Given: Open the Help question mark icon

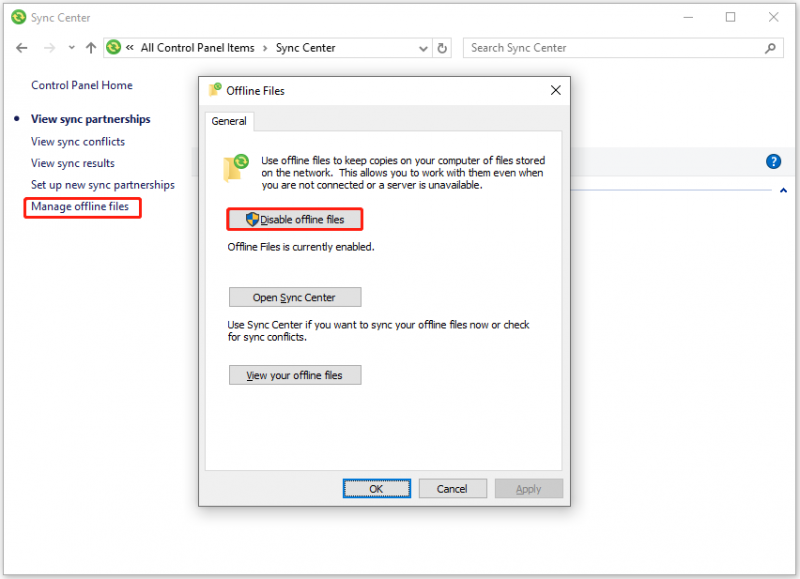Looking at the screenshot, I should point(773,162).
